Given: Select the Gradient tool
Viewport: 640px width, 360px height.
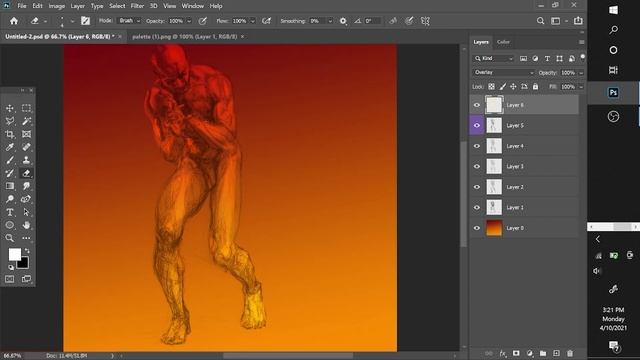Looking at the screenshot, I should click(x=10, y=187).
